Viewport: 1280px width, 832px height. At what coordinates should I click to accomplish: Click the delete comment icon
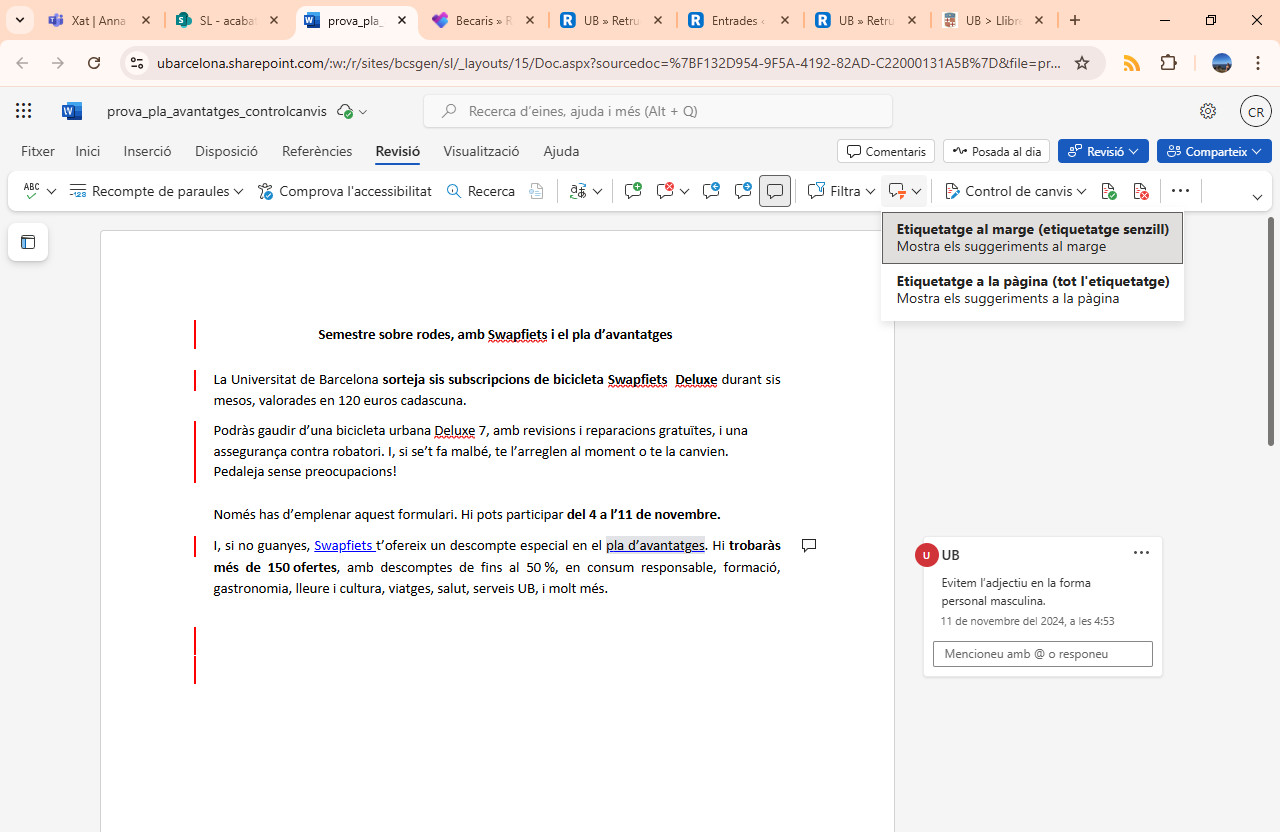tap(665, 191)
